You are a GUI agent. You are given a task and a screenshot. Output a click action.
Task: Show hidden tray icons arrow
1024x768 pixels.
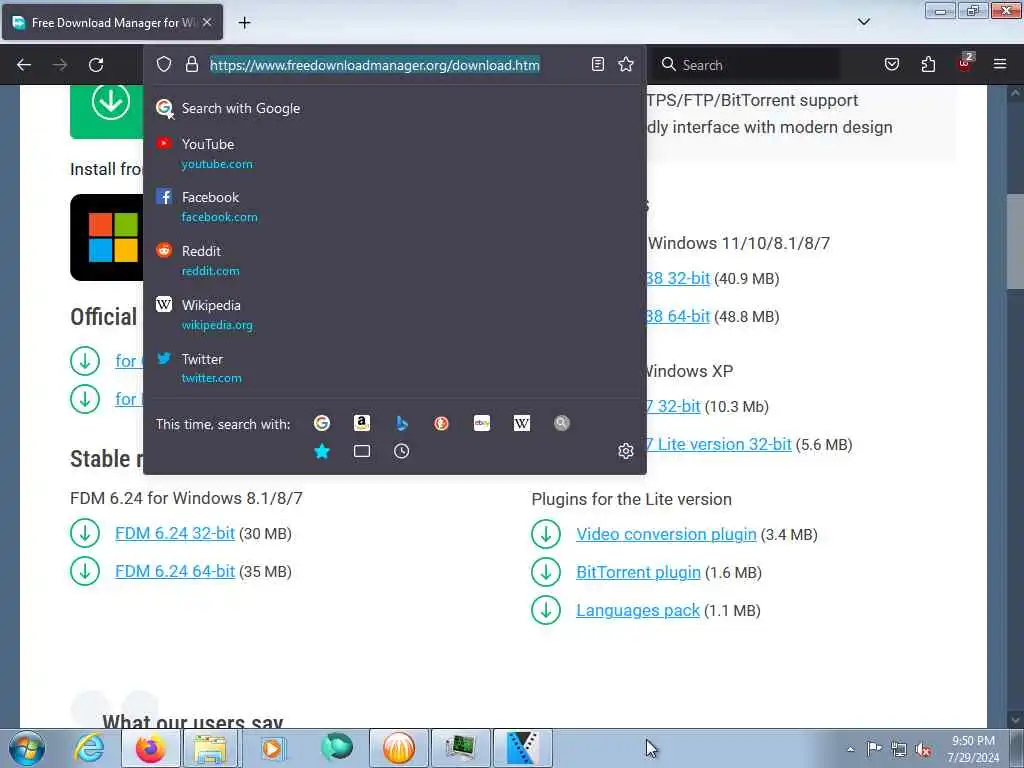click(x=850, y=750)
